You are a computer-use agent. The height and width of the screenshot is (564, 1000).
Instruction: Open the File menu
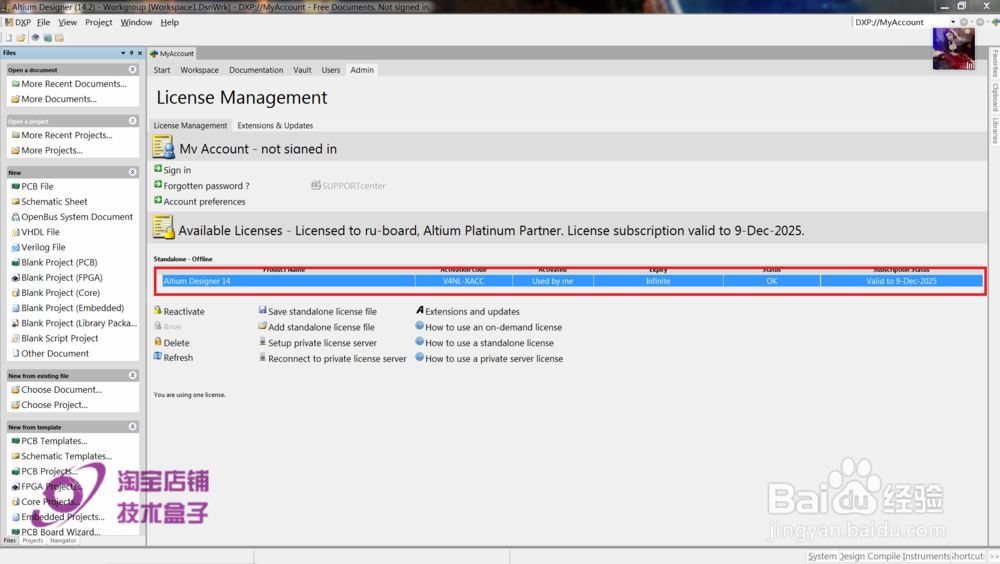pos(43,22)
